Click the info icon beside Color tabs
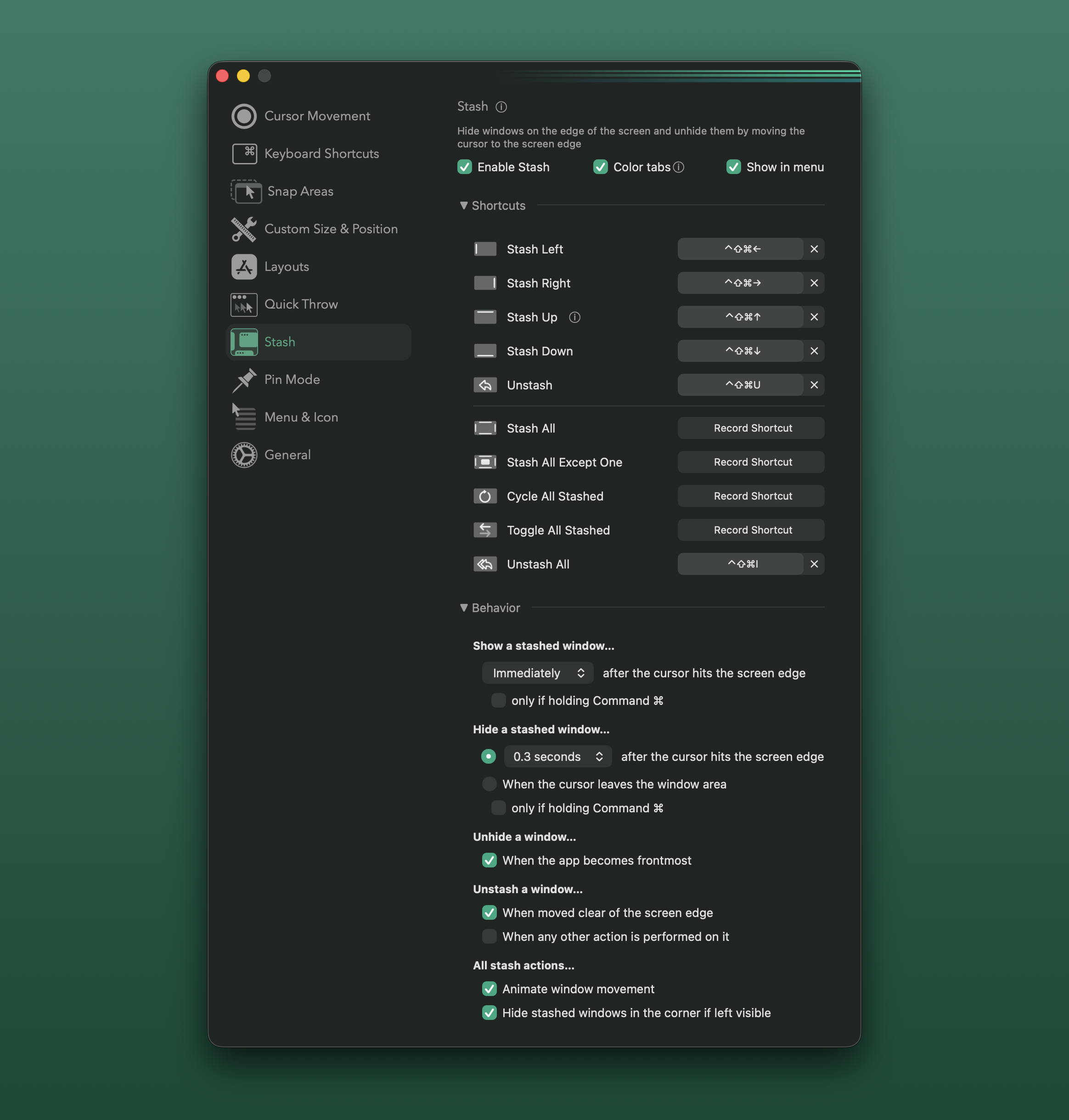 [x=678, y=167]
